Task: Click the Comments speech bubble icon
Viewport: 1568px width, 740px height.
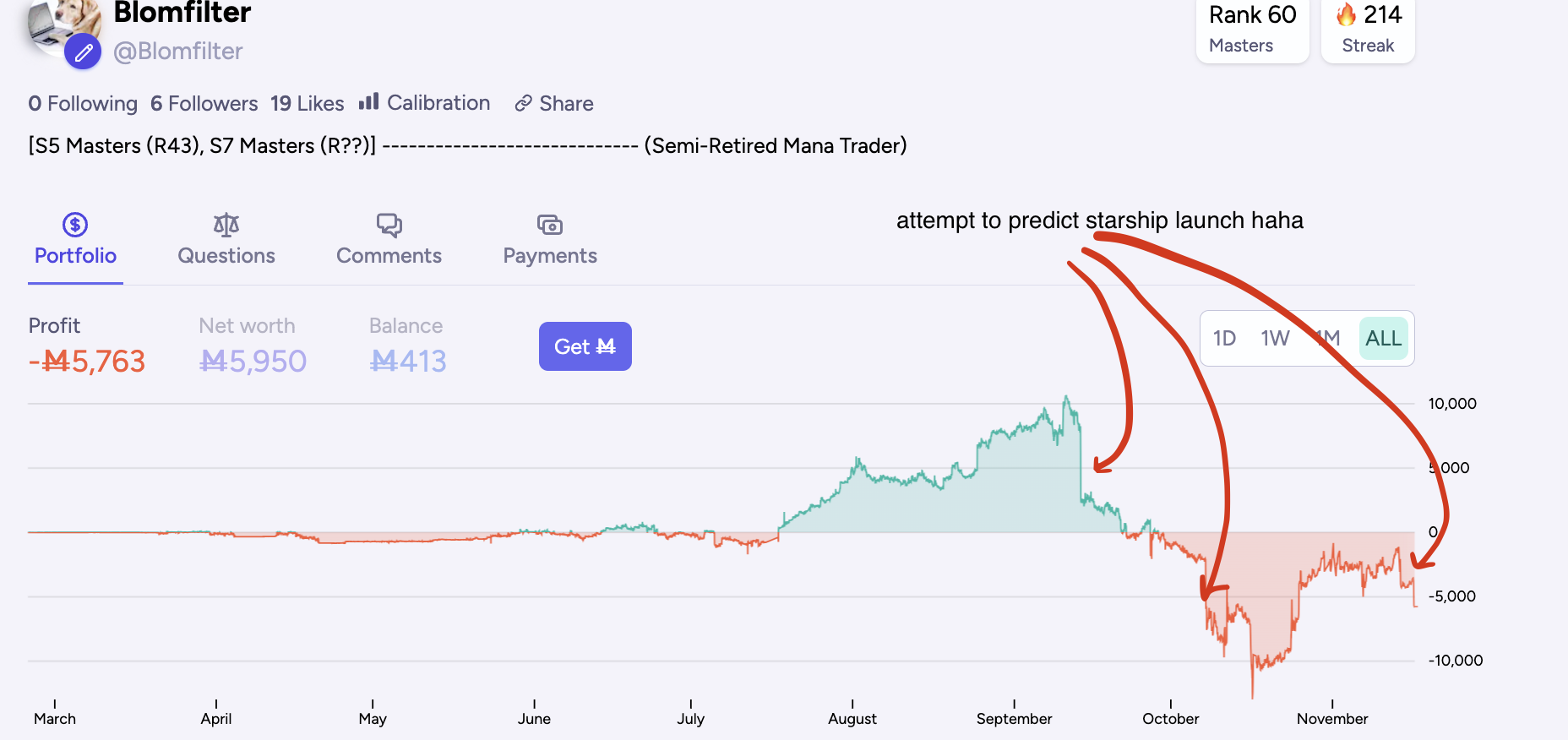Action: tap(389, 225)
